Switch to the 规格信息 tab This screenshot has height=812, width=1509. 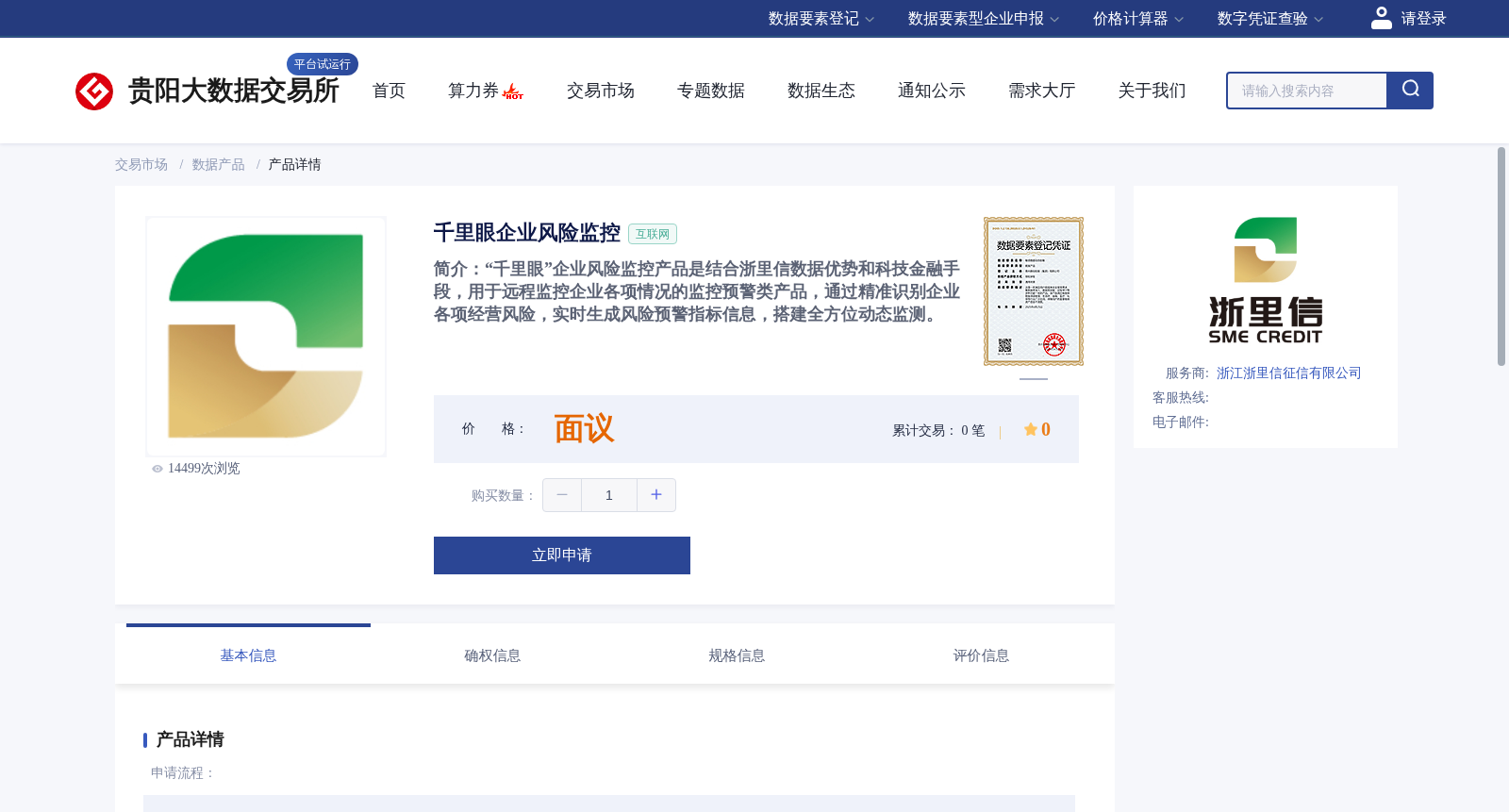coord(737,655)
